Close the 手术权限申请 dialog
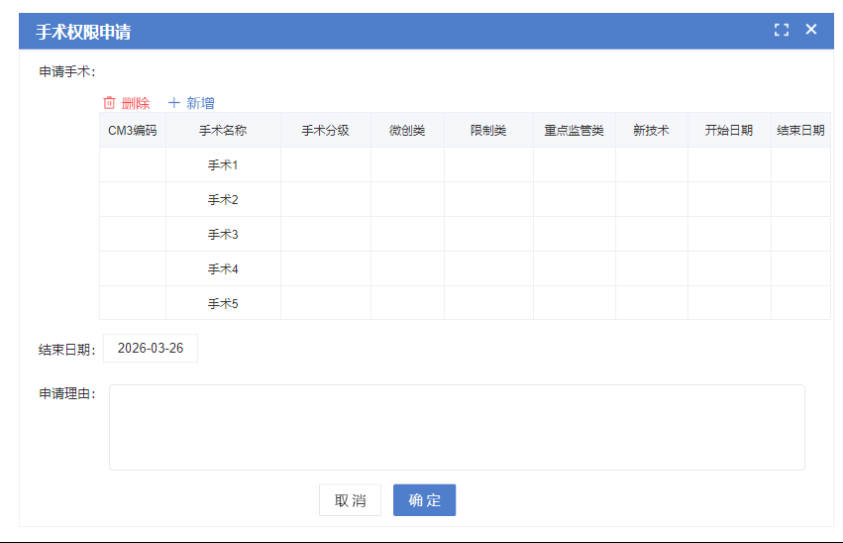 [811, 30]
